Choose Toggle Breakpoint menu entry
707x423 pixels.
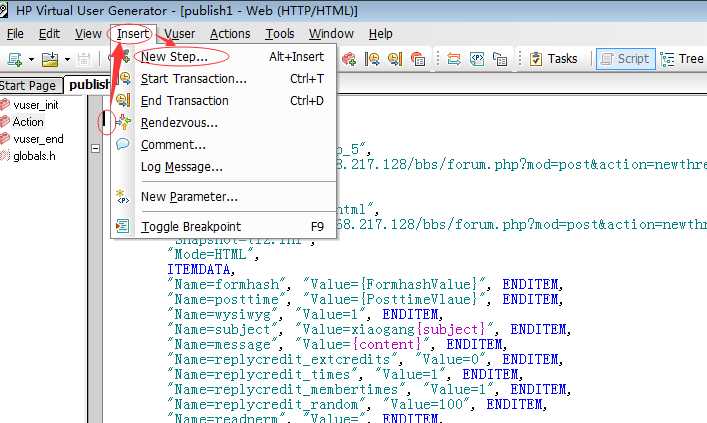click(224, 227)
